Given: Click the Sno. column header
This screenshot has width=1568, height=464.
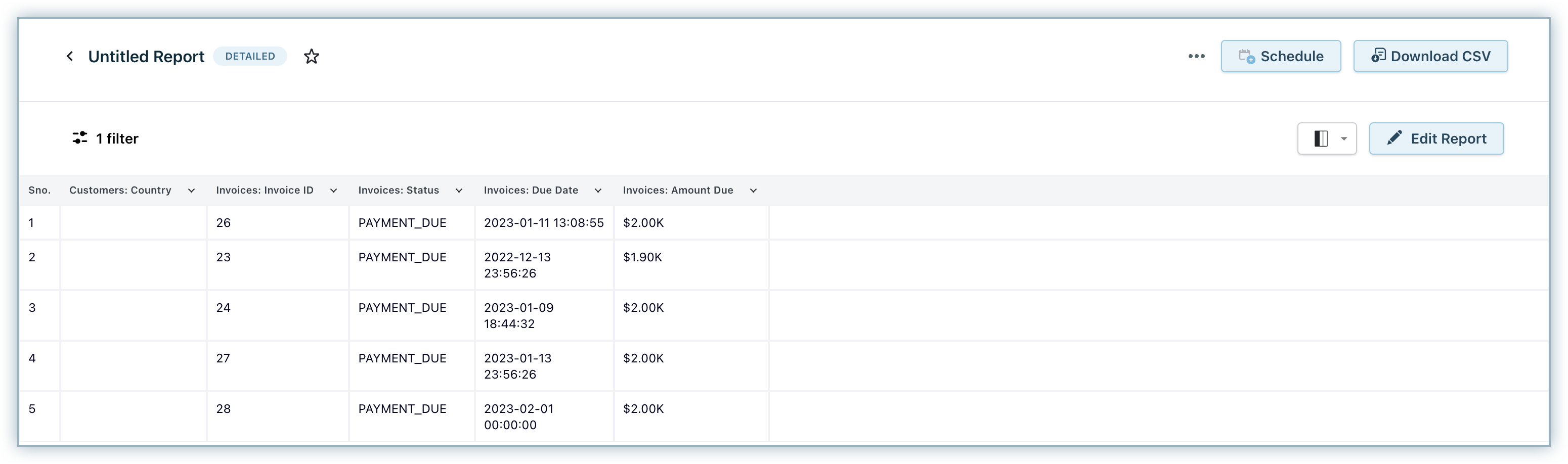Looking at the screenshot, I should click(39, 191).
